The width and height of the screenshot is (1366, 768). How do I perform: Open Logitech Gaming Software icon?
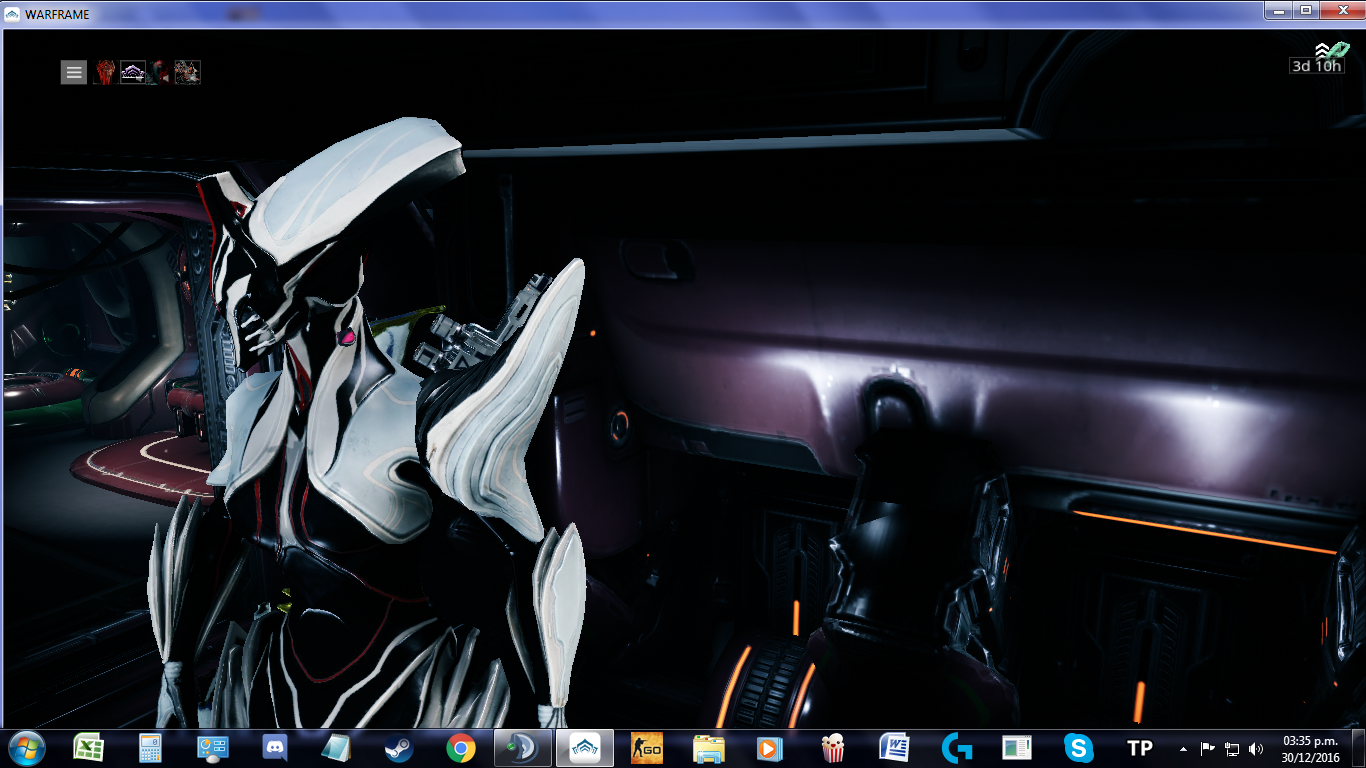[956, 748]
